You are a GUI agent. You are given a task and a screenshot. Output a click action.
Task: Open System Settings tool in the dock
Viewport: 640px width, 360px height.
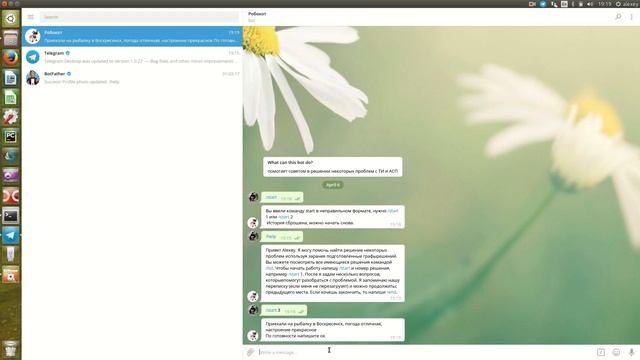(11, 117)
